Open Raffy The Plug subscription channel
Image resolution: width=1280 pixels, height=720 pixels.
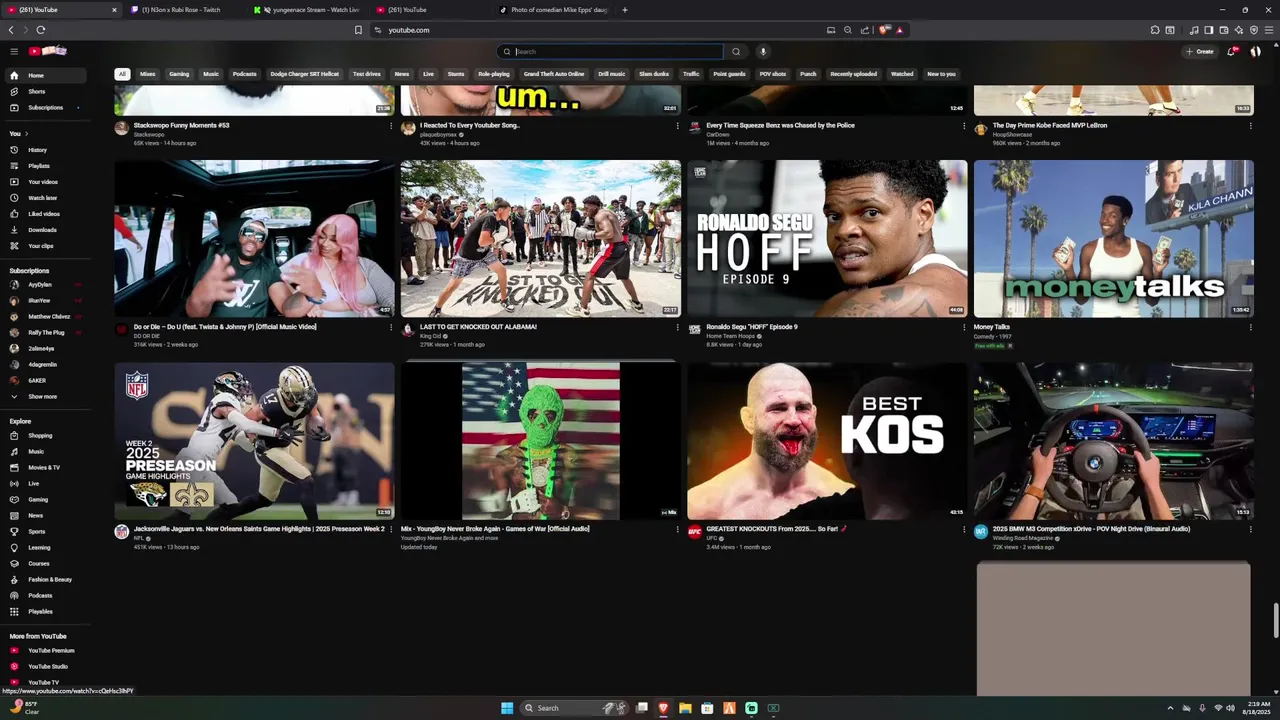point(46,333)
